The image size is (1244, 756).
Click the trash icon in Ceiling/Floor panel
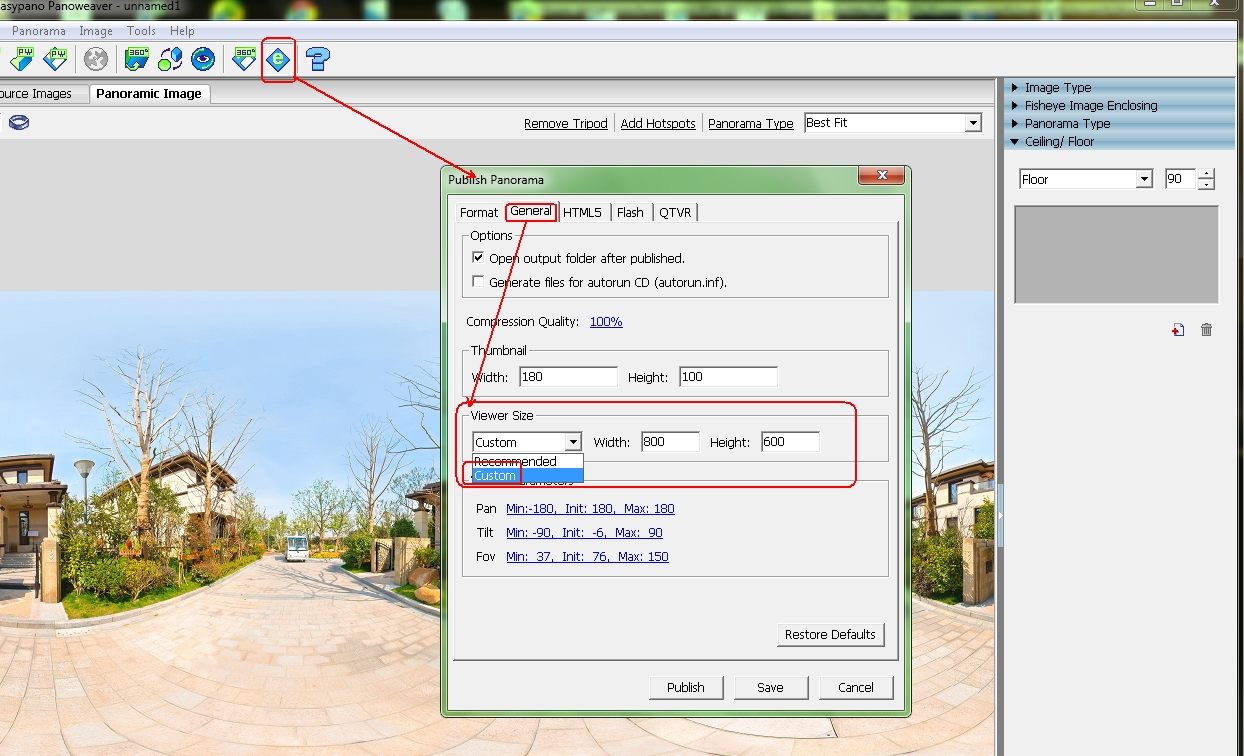click(1206, 330)
